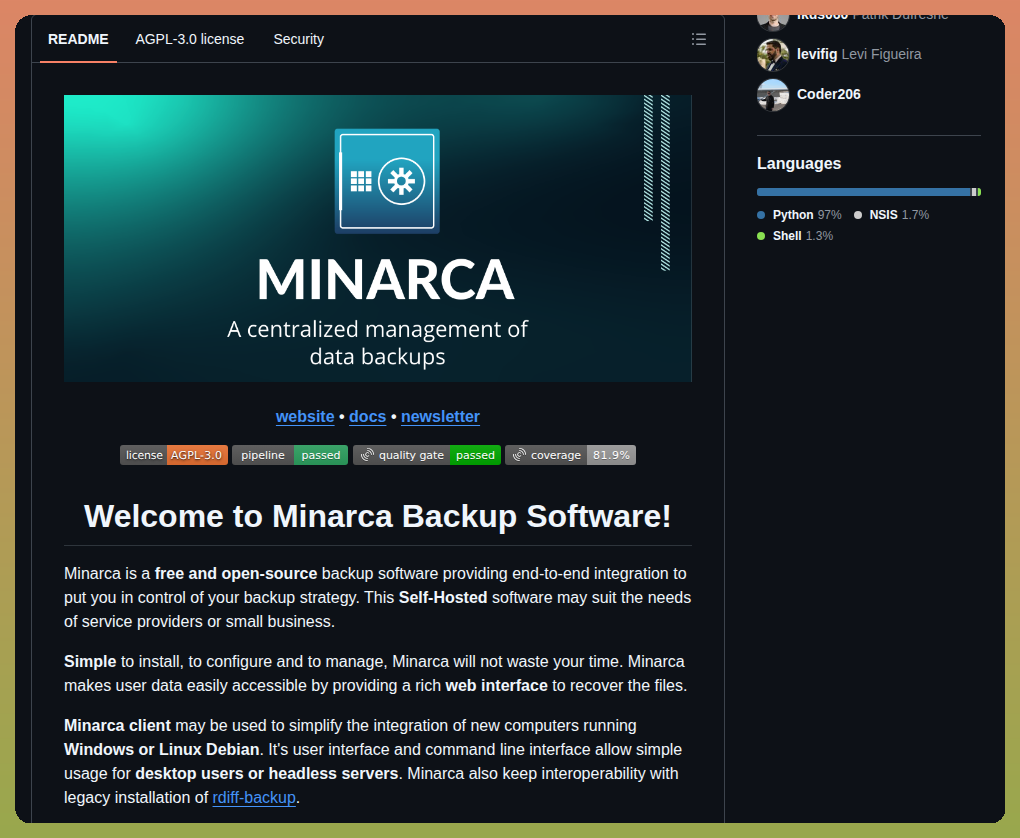Viewport: 1020px width, 838px height.
Task: Open the rdiff-backup link
Action: 254,797
